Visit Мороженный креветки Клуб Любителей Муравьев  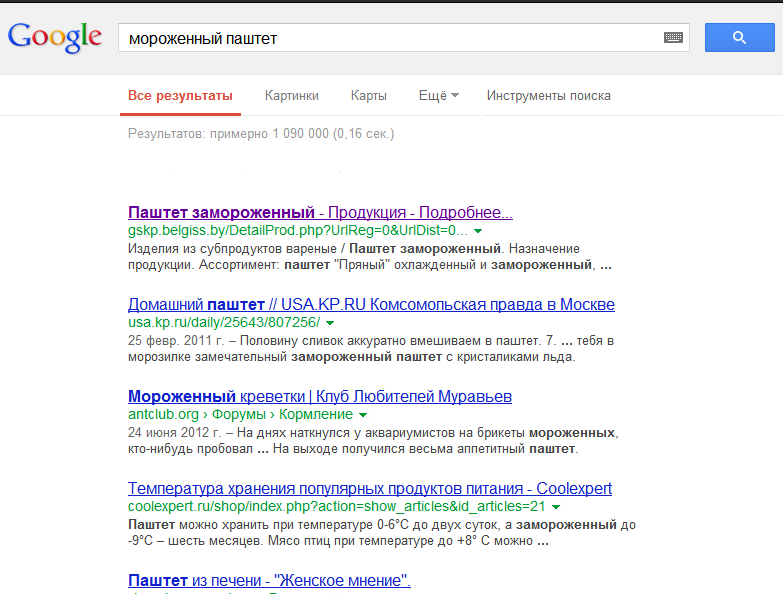(320, 396)
